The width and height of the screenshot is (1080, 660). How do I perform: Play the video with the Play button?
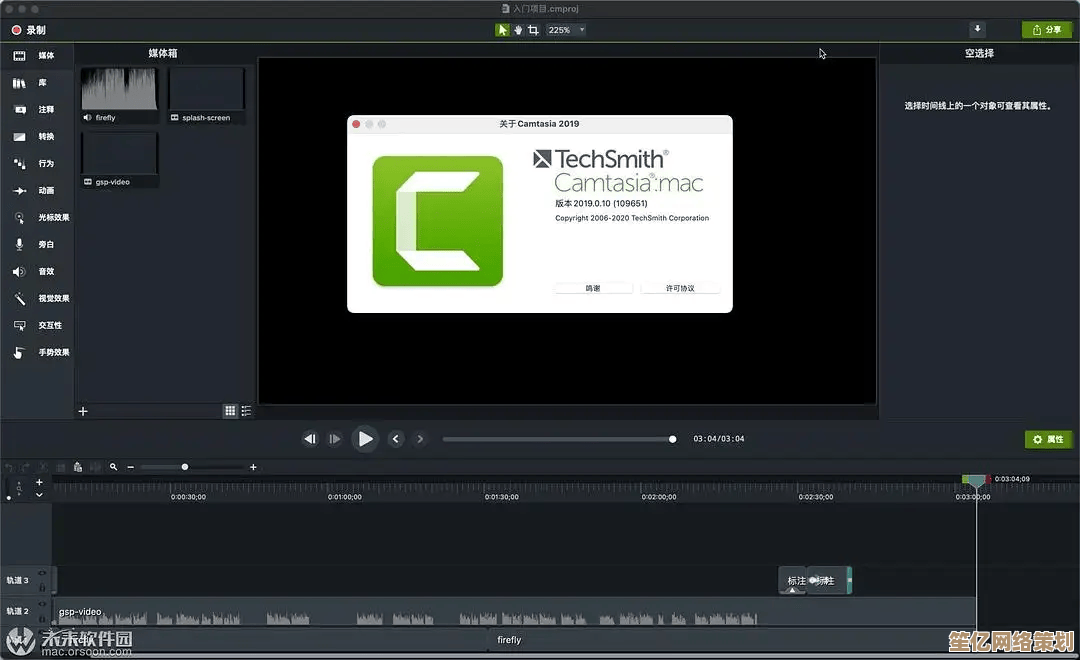click(x=364, y=439)
